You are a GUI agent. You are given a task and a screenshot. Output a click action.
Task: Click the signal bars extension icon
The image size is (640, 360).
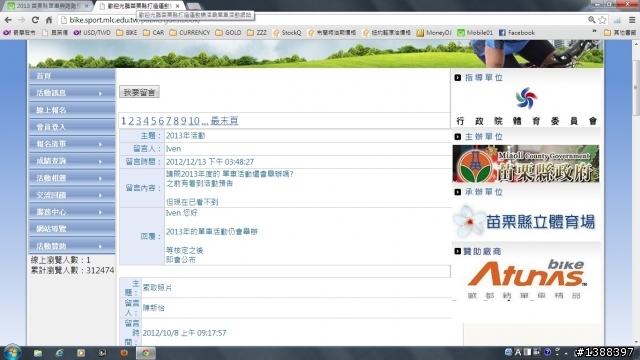pyautogui.click(x=617, y=20)
